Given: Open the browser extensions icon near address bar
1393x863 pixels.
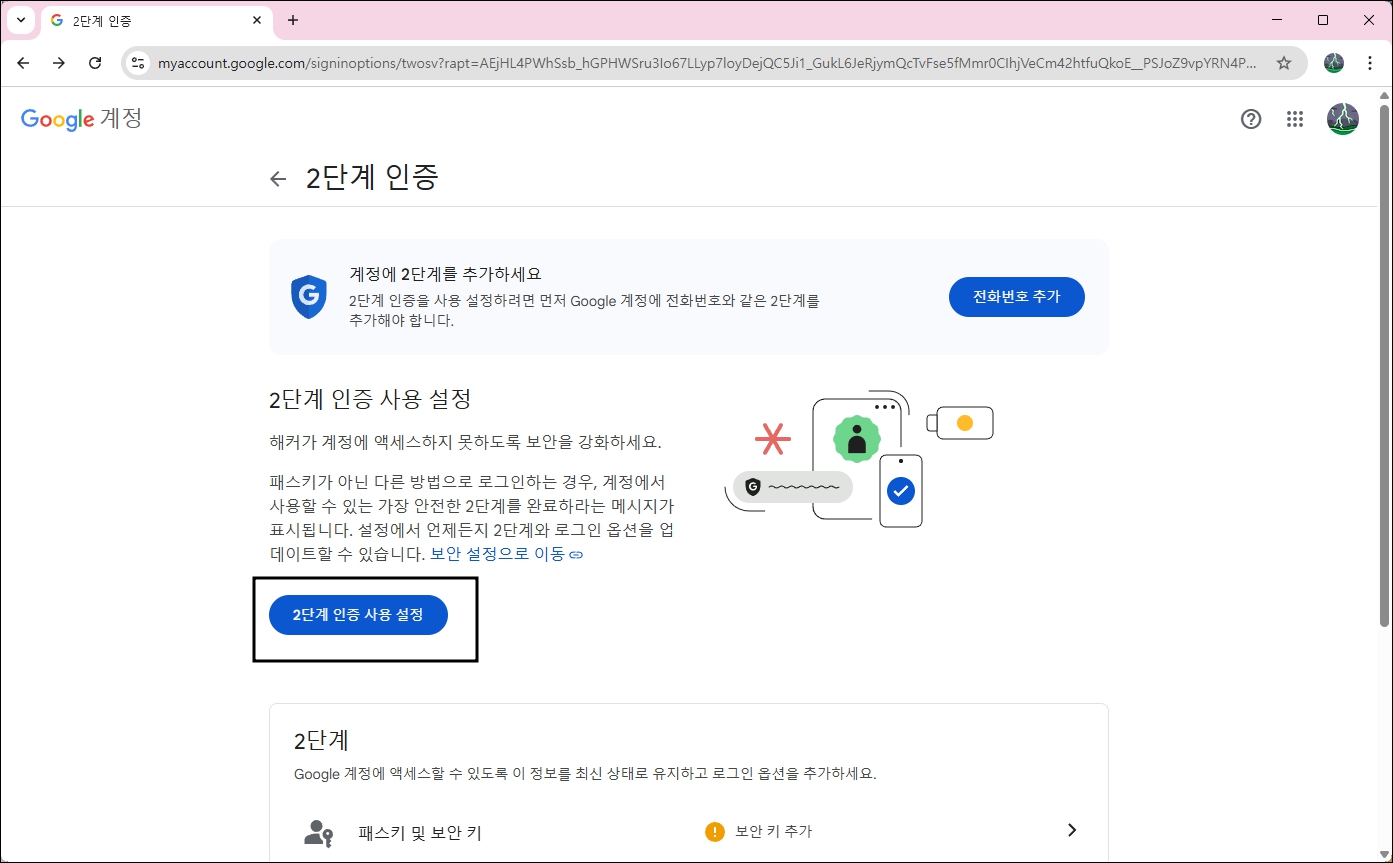Looking at the screenshot, I should (x=1333, y=62).
